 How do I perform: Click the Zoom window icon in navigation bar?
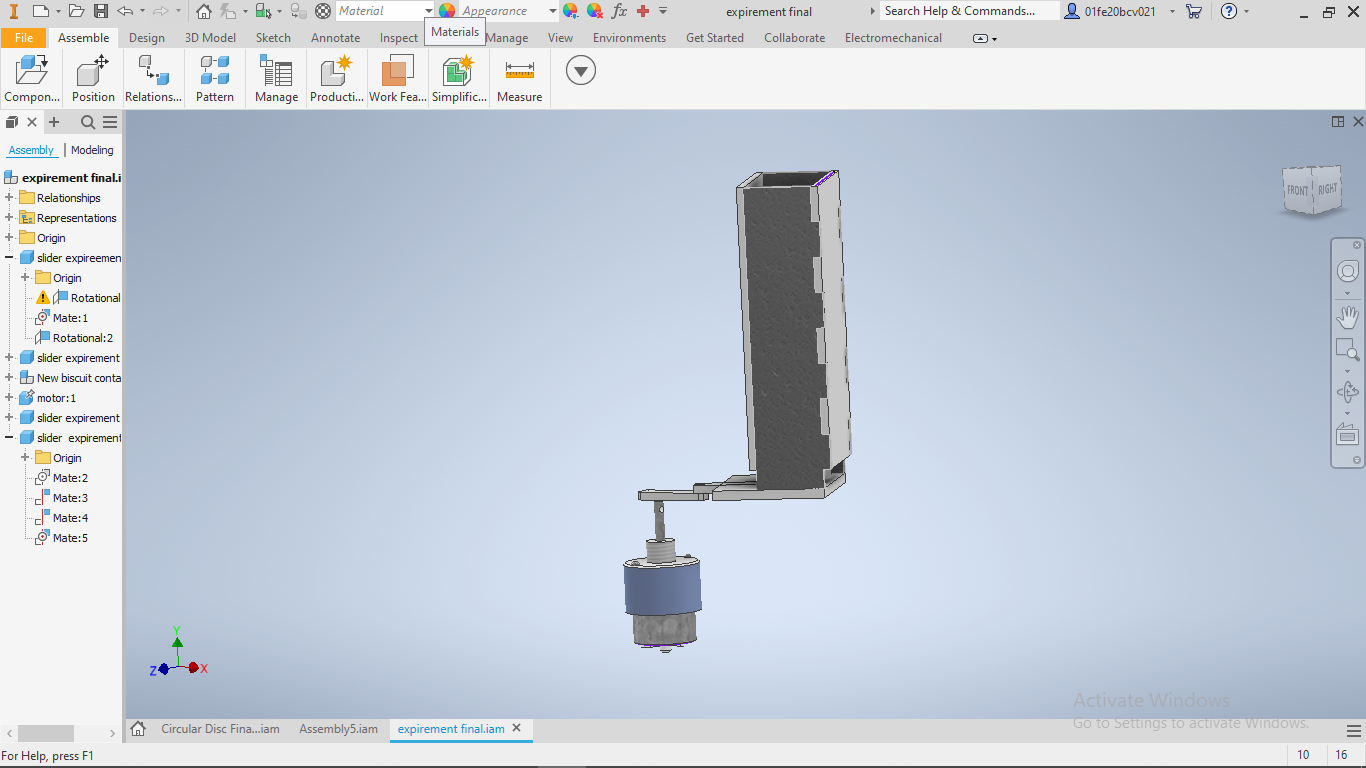[1348, 350]
